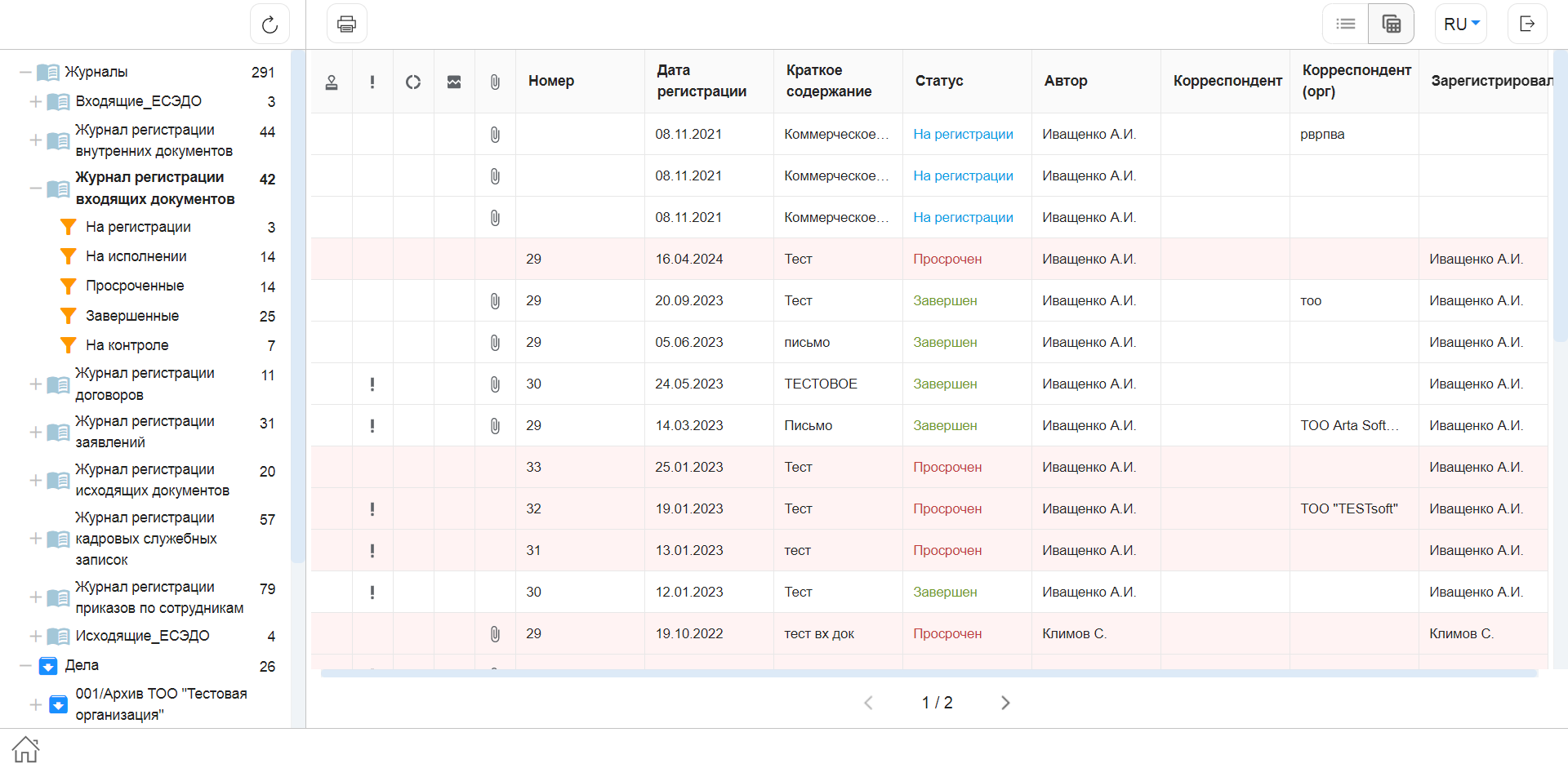
Task: Expand the 'Исходящие_ЕСЭДО' node
Action: pyautogui.click(x=36, y=636)
